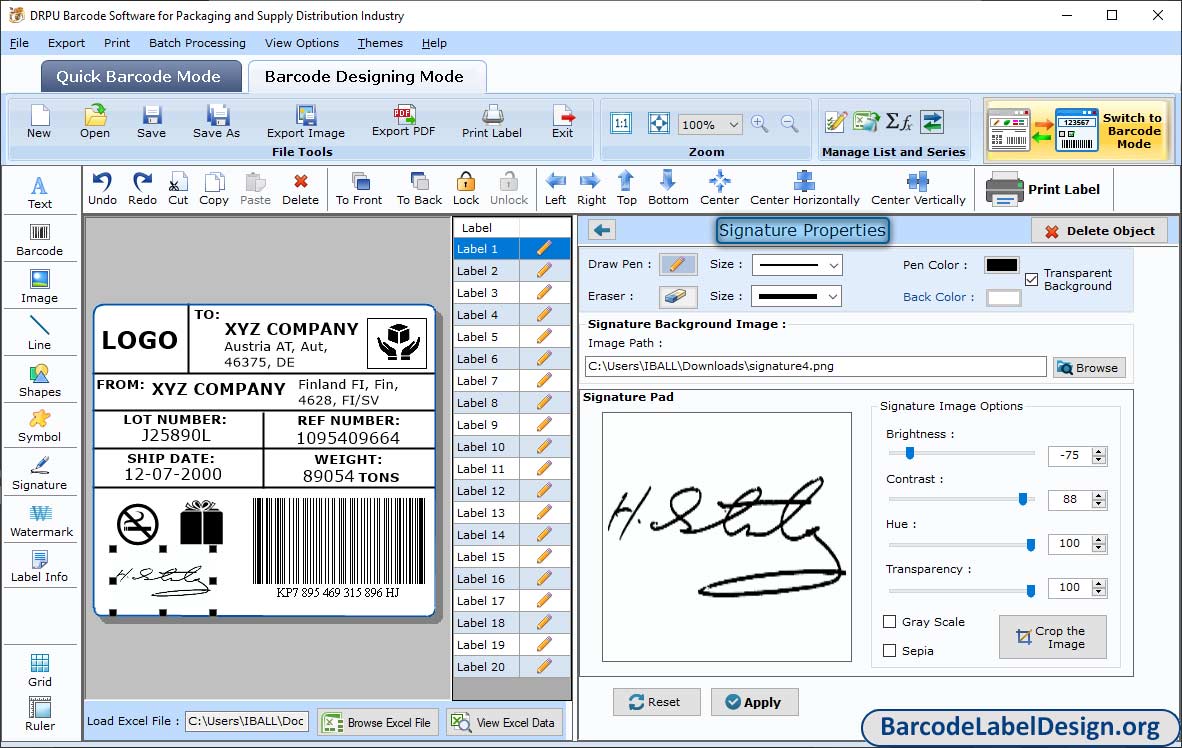This screenshot has height=748, width=1182.
Task: Open the Draw Pen size dropdown
Action: pyautogui.click(x=833, y=265)
